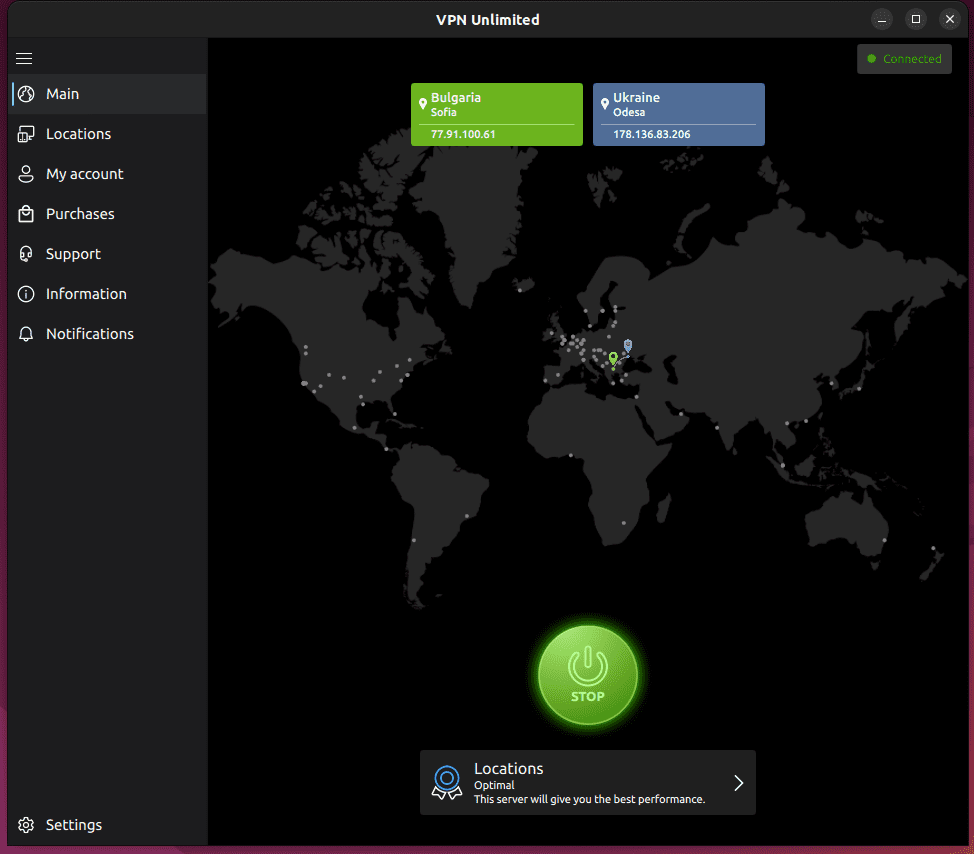Screen dimensions: 974x854
Task: Click the blue shield marker on map
Action: click(x=627, y=346)
